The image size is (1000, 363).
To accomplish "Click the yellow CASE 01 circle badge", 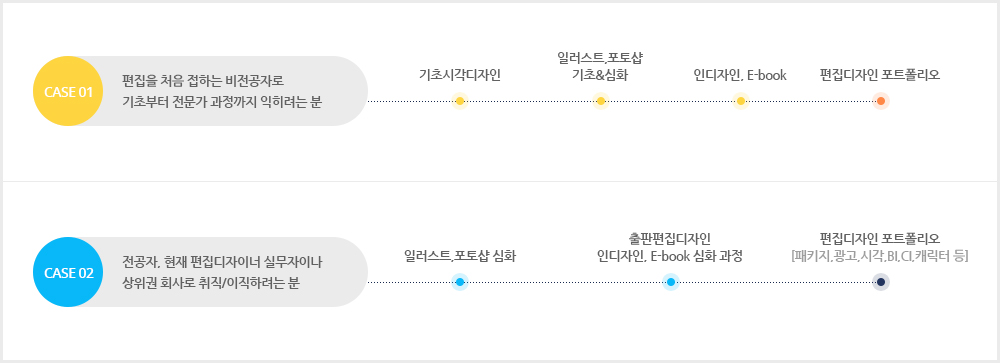I will coord(68,91).
